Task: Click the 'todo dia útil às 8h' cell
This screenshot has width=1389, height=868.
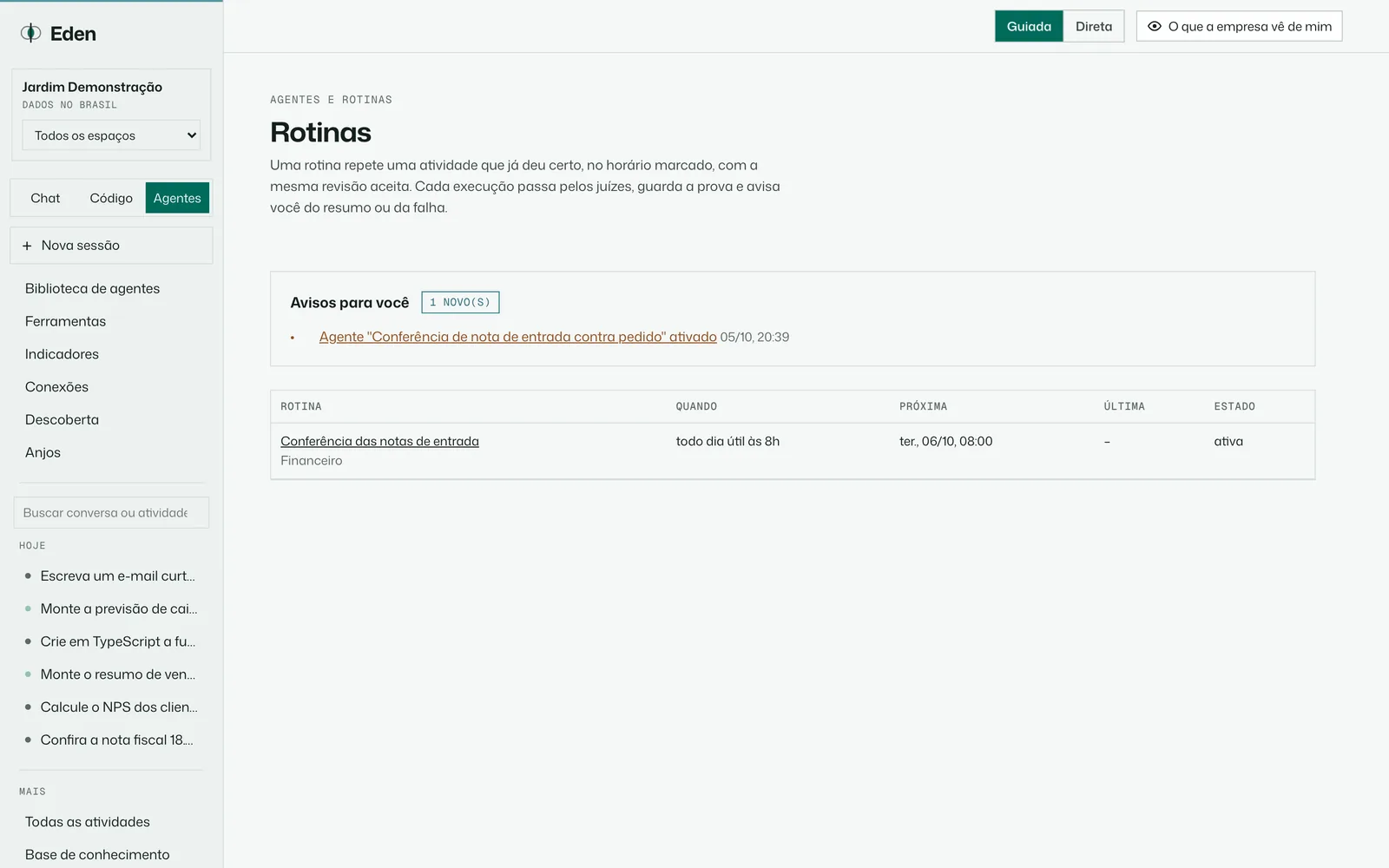Action: click(x=727, y=441)
